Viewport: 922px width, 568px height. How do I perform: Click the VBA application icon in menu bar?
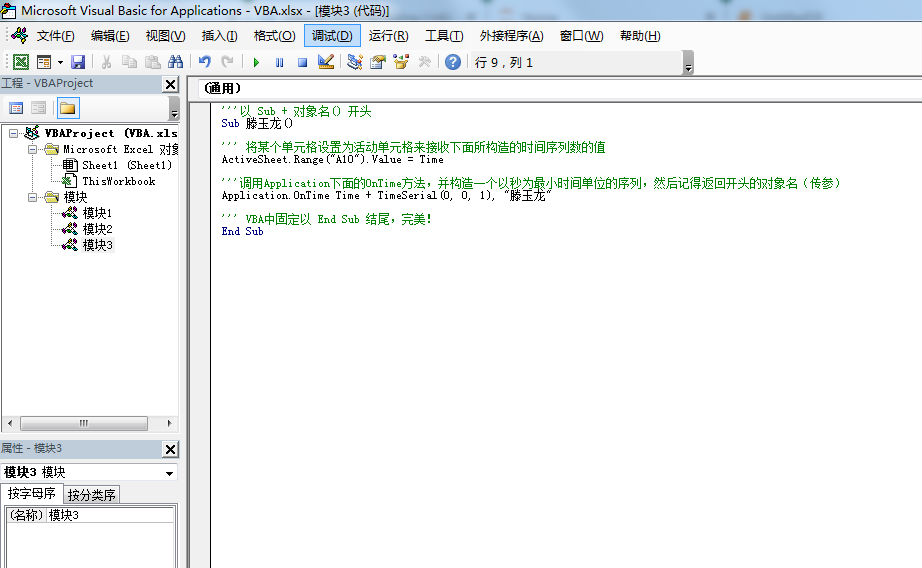19,36
